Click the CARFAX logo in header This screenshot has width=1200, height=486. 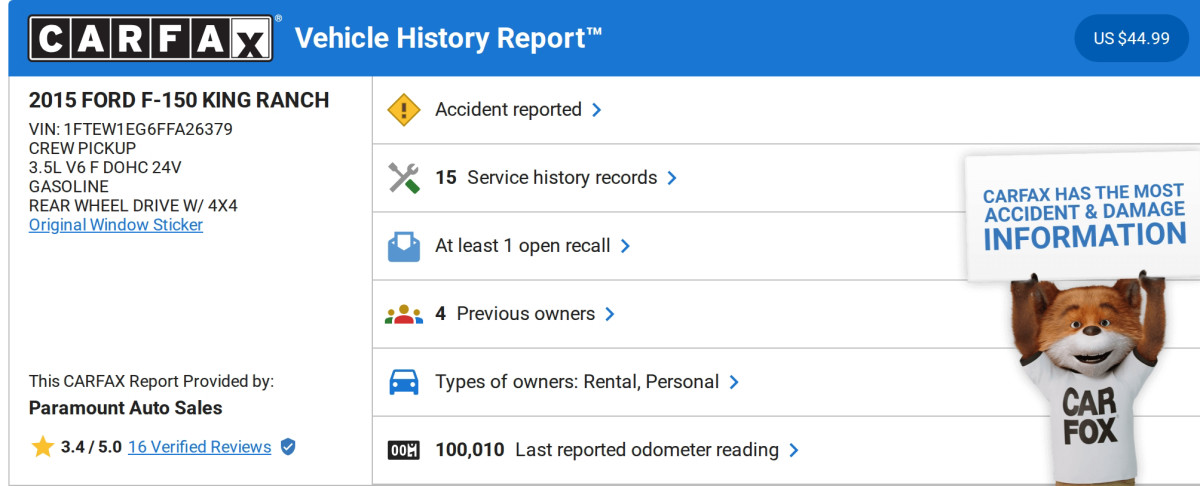150,39
